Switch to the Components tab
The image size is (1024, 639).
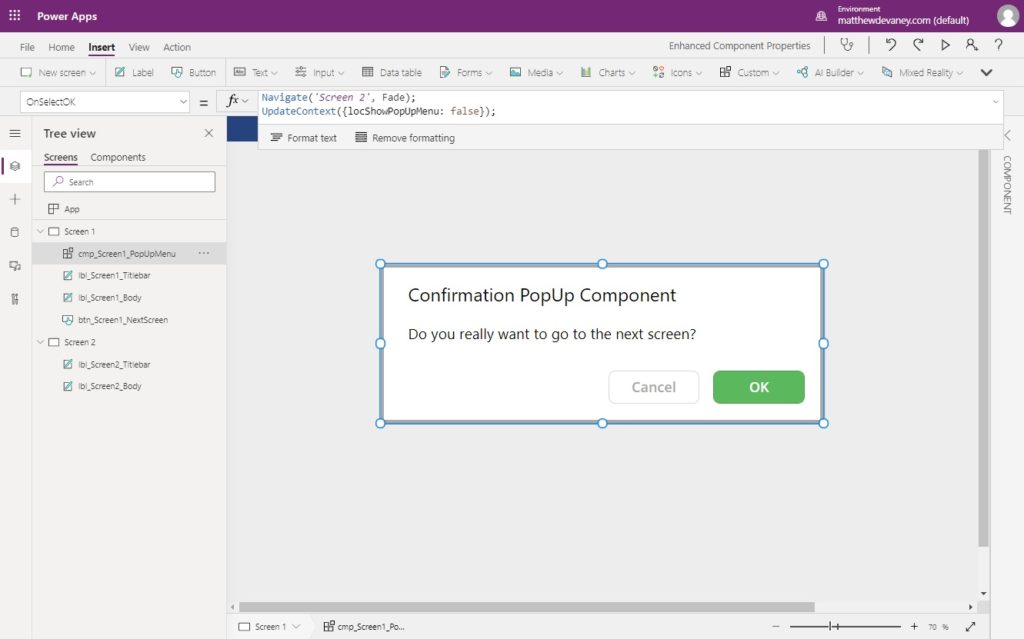(118, 157)
